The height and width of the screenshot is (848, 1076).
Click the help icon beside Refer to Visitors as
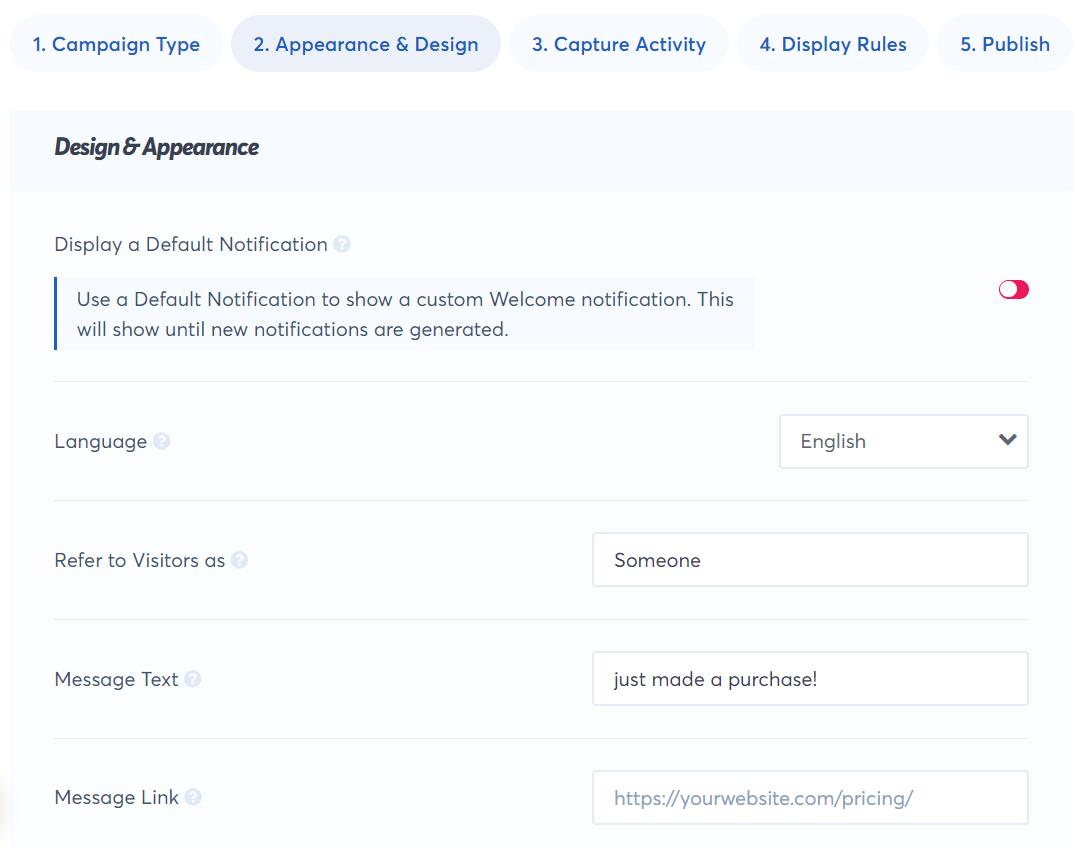(239, 560)
